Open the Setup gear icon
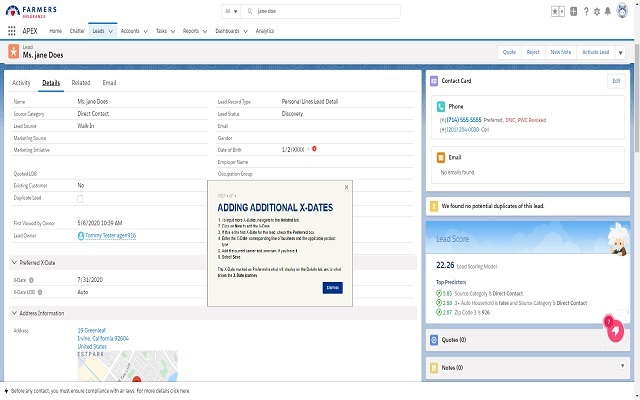Image resolution: width=640 pixels, height=400 pixels. [597, 11]
